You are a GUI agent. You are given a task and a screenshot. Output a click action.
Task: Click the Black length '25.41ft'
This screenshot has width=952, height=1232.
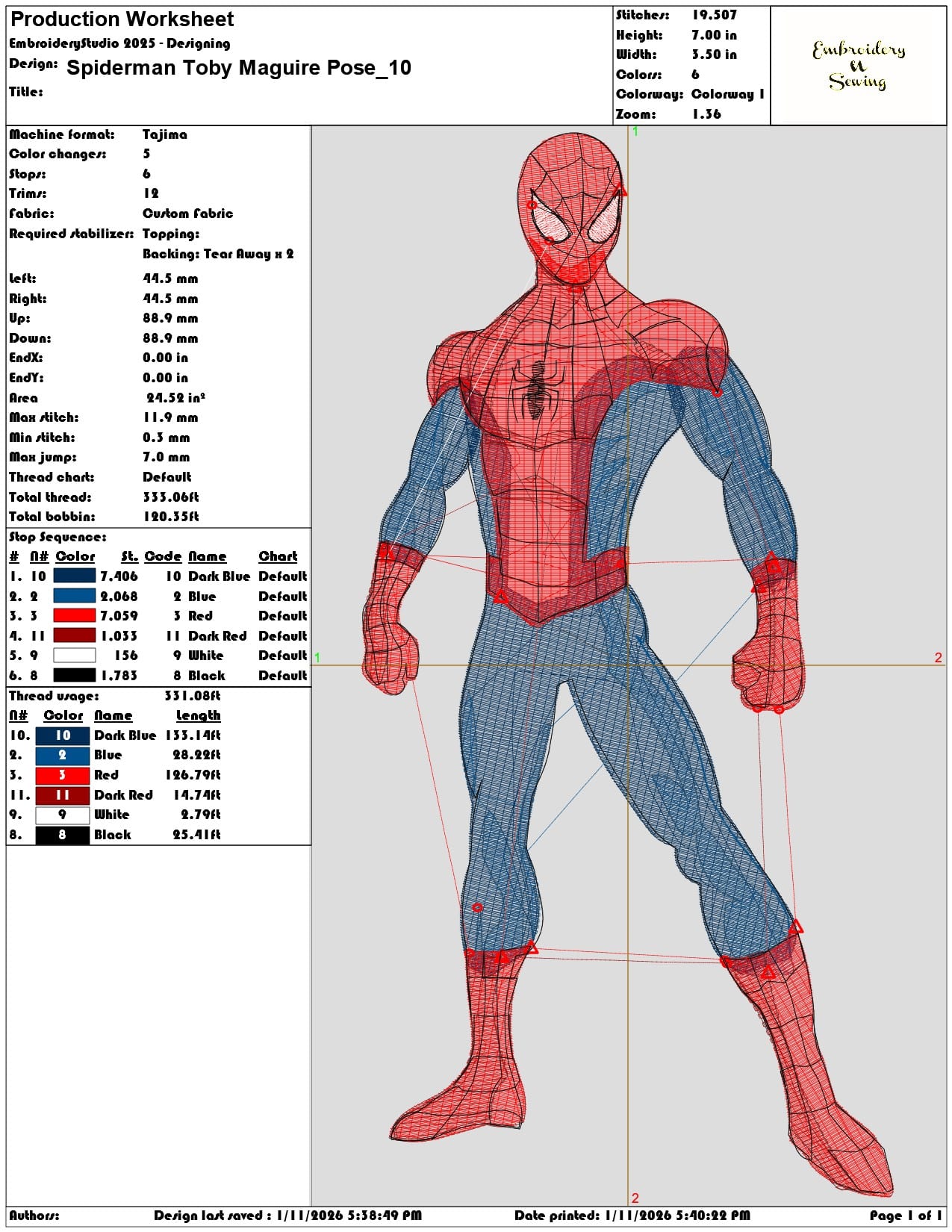197,835
